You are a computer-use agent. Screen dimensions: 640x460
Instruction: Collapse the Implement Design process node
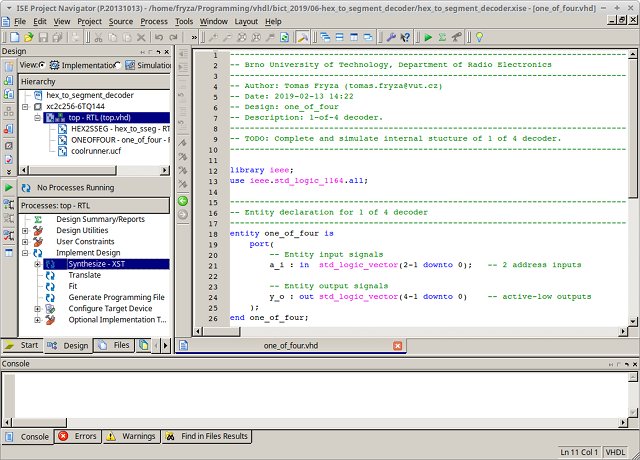coord(25,253)
